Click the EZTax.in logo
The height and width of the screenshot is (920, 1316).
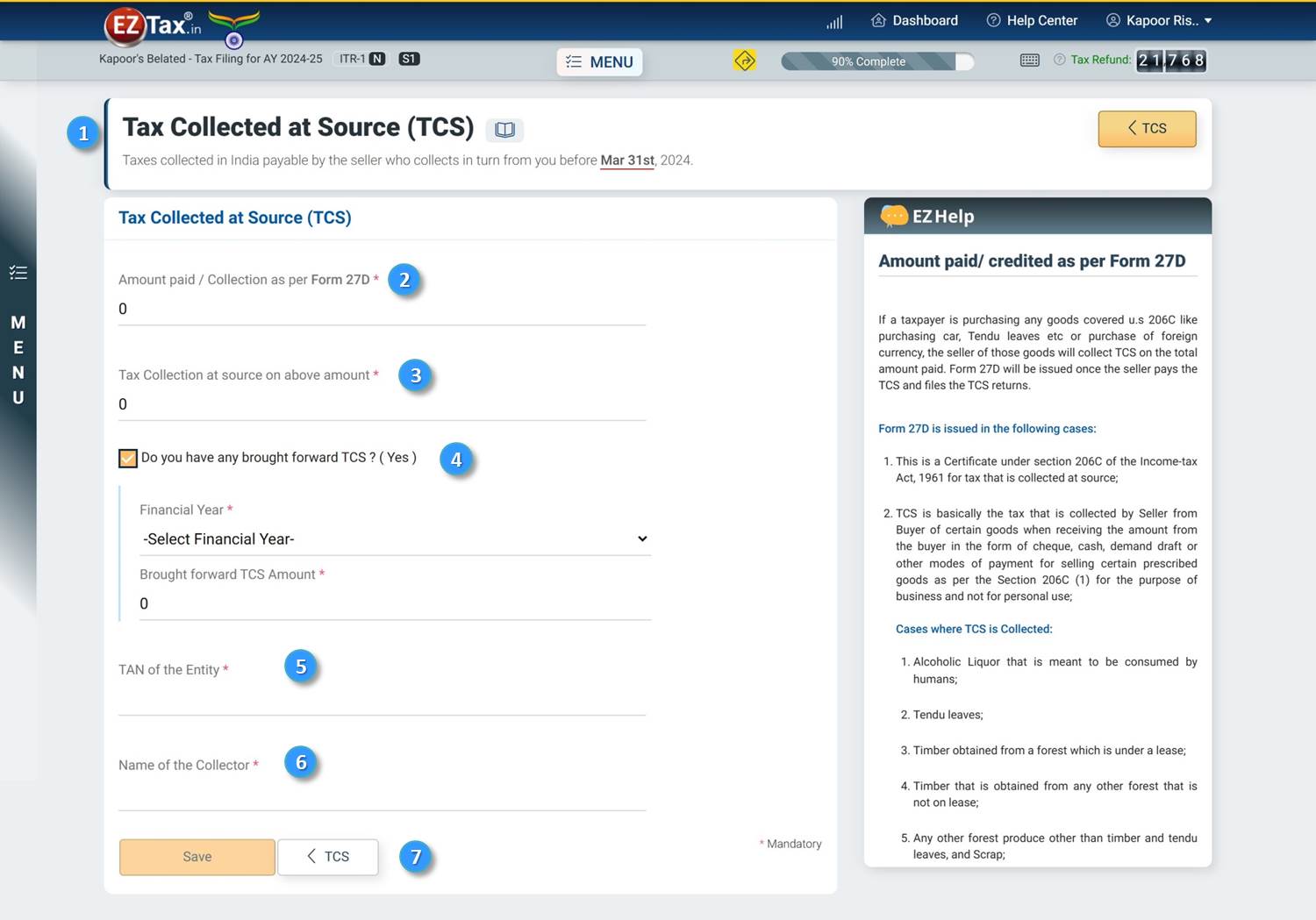coord(154,25)
